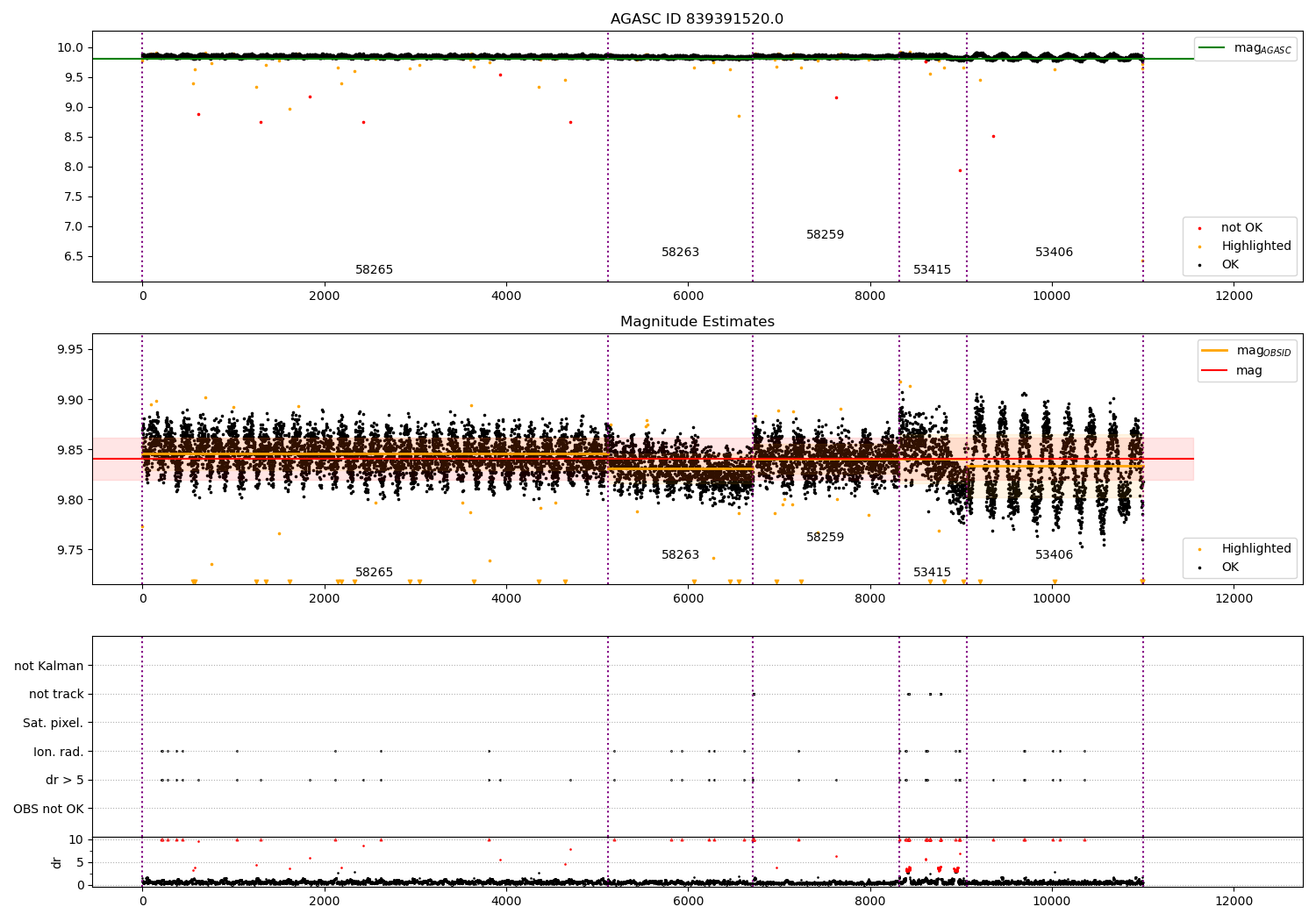This screenshot has width=1316, height=921.
Task: Click 'not OK' red legend entry
Action: pos(1231,228)
